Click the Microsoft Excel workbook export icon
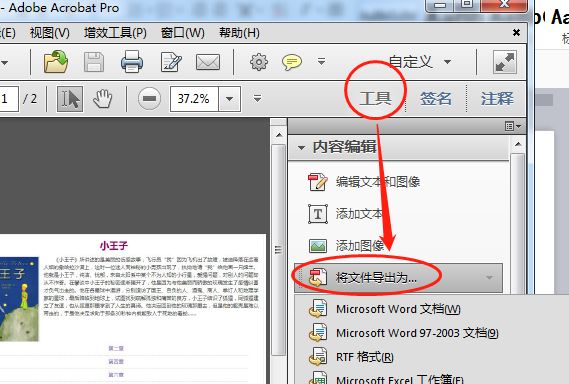 pos(318,378)
